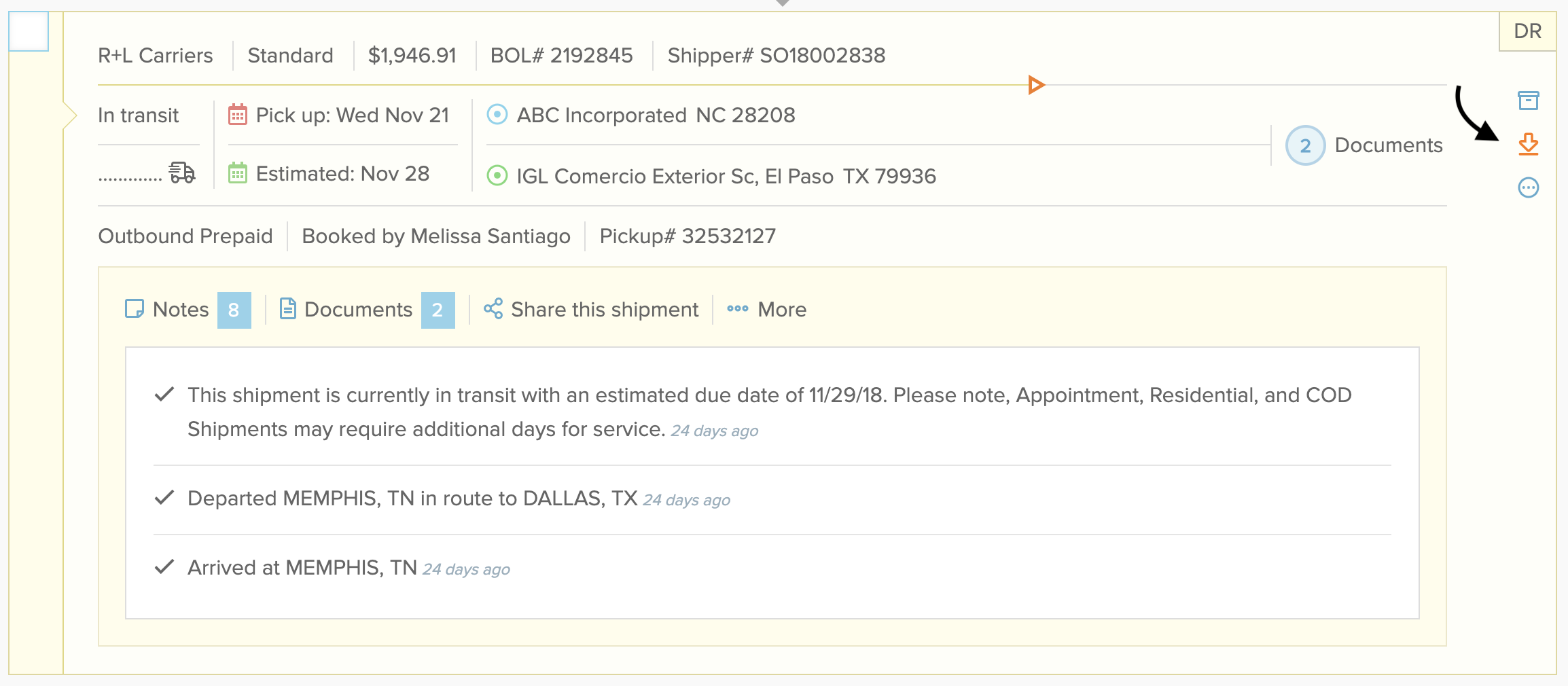Open the circled ellipsis options icon
Image resolution: width=1568 pixels, height=686 pixels.
point(1528,187)
